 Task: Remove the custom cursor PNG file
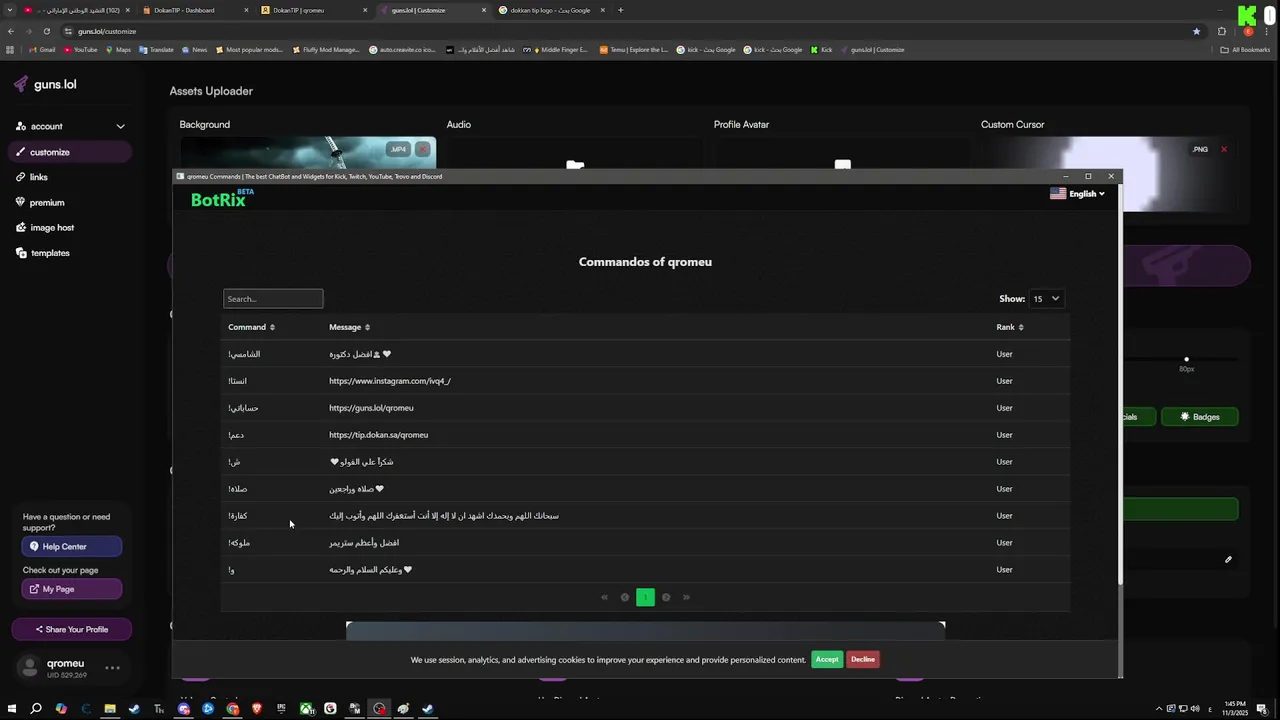[x=1223, y=149]
